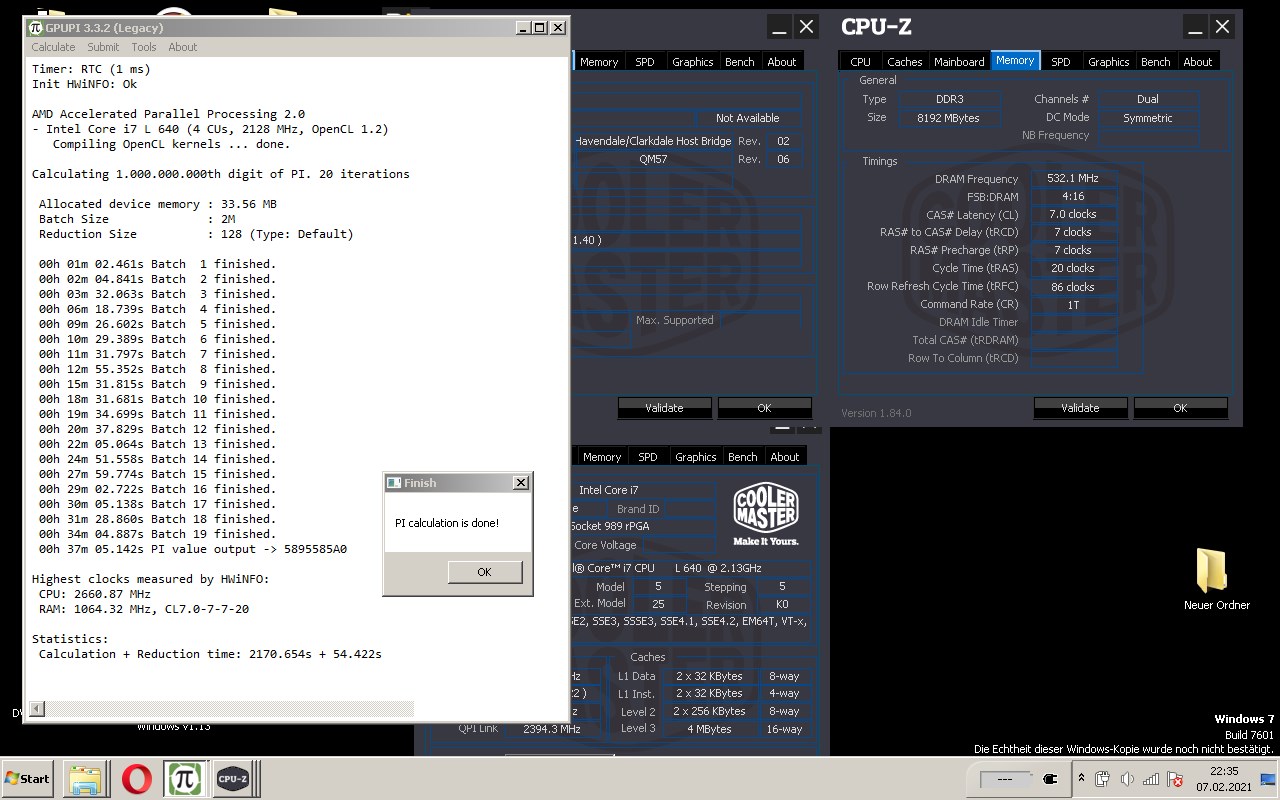Close the Finish dialog with its X
Viewport: 1280px width, 800px height.
click(x=521, y=483)
